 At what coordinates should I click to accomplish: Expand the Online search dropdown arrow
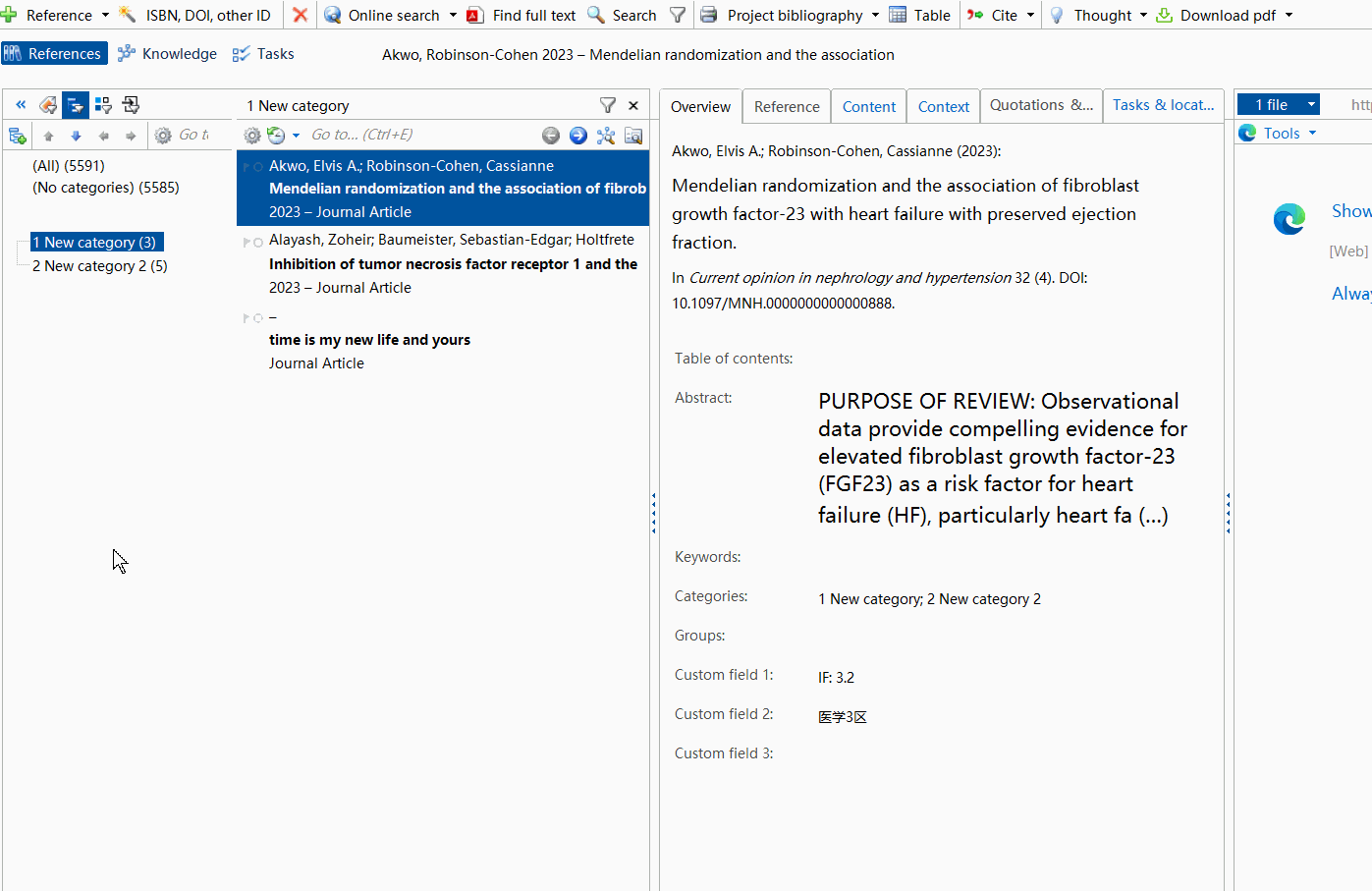coord(453,15)
